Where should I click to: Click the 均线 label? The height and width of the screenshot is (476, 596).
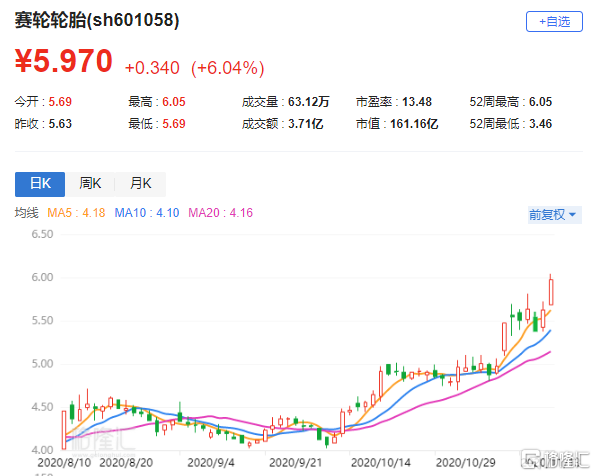(27, 213)
